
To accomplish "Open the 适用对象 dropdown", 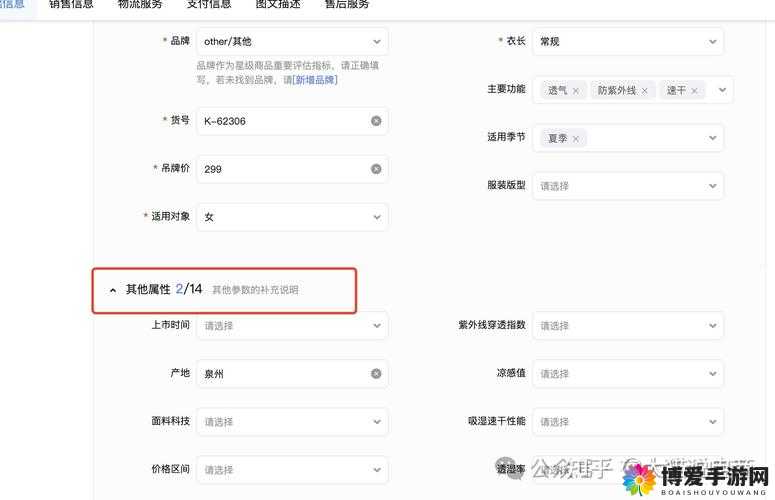I will tap(292, 217).
